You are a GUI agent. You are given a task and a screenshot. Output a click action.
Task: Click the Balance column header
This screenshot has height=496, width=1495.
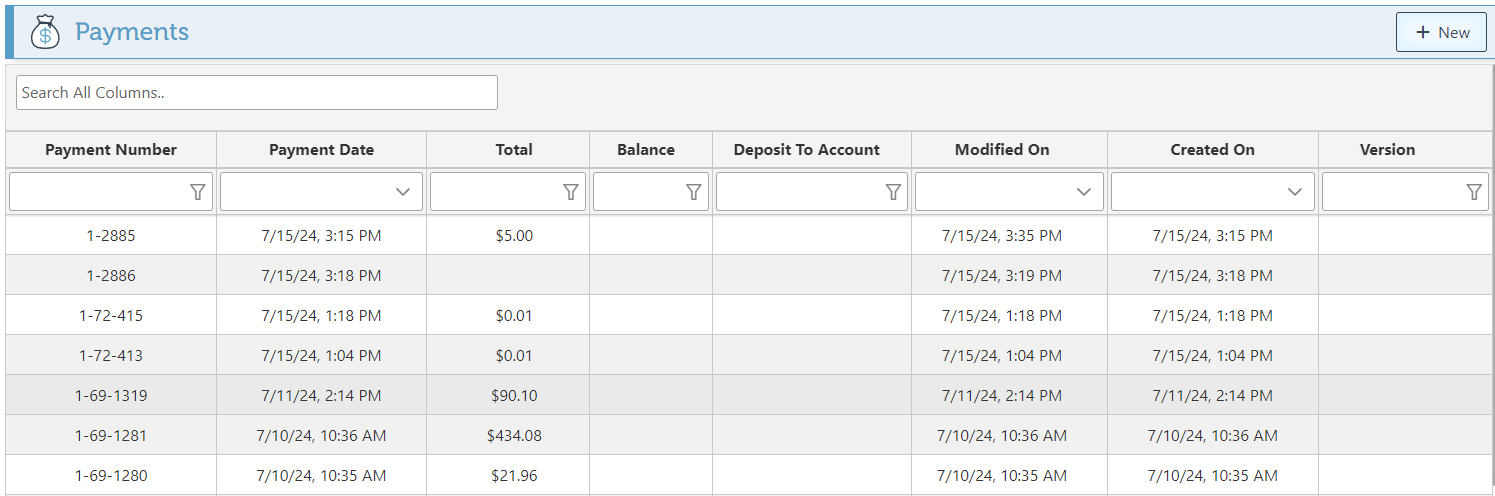[646, 150]
